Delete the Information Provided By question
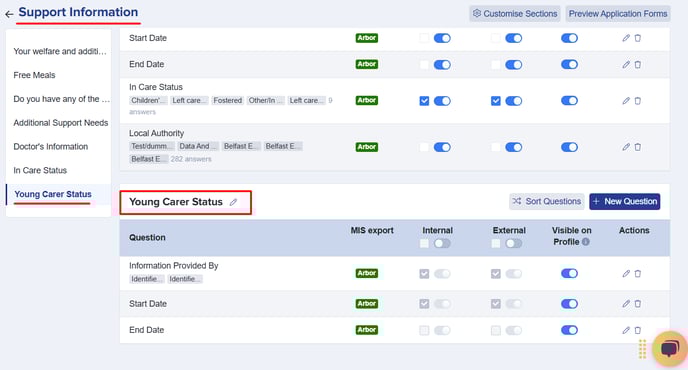Screen dimensions: 688x370 coord(638,273)
